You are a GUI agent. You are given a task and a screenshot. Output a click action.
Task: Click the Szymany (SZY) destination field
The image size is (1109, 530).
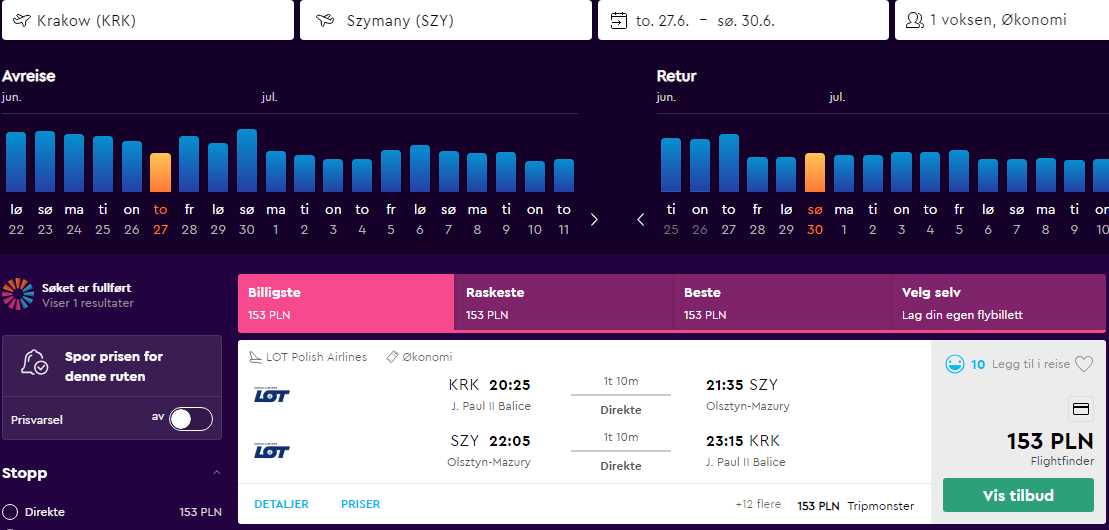click(x=446, y=20)
